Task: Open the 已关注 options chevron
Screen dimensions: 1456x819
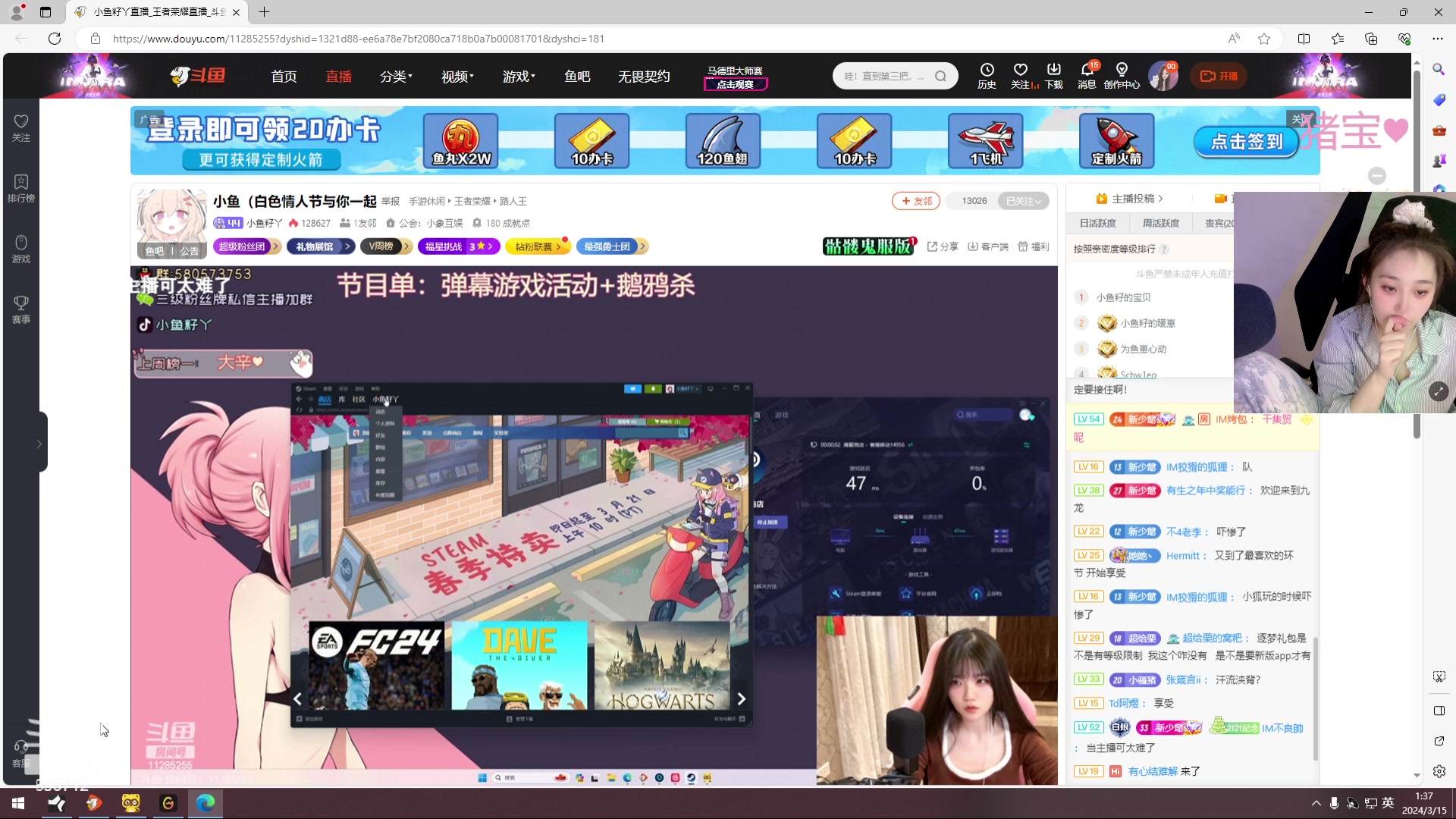Action: click(1039, 200)
